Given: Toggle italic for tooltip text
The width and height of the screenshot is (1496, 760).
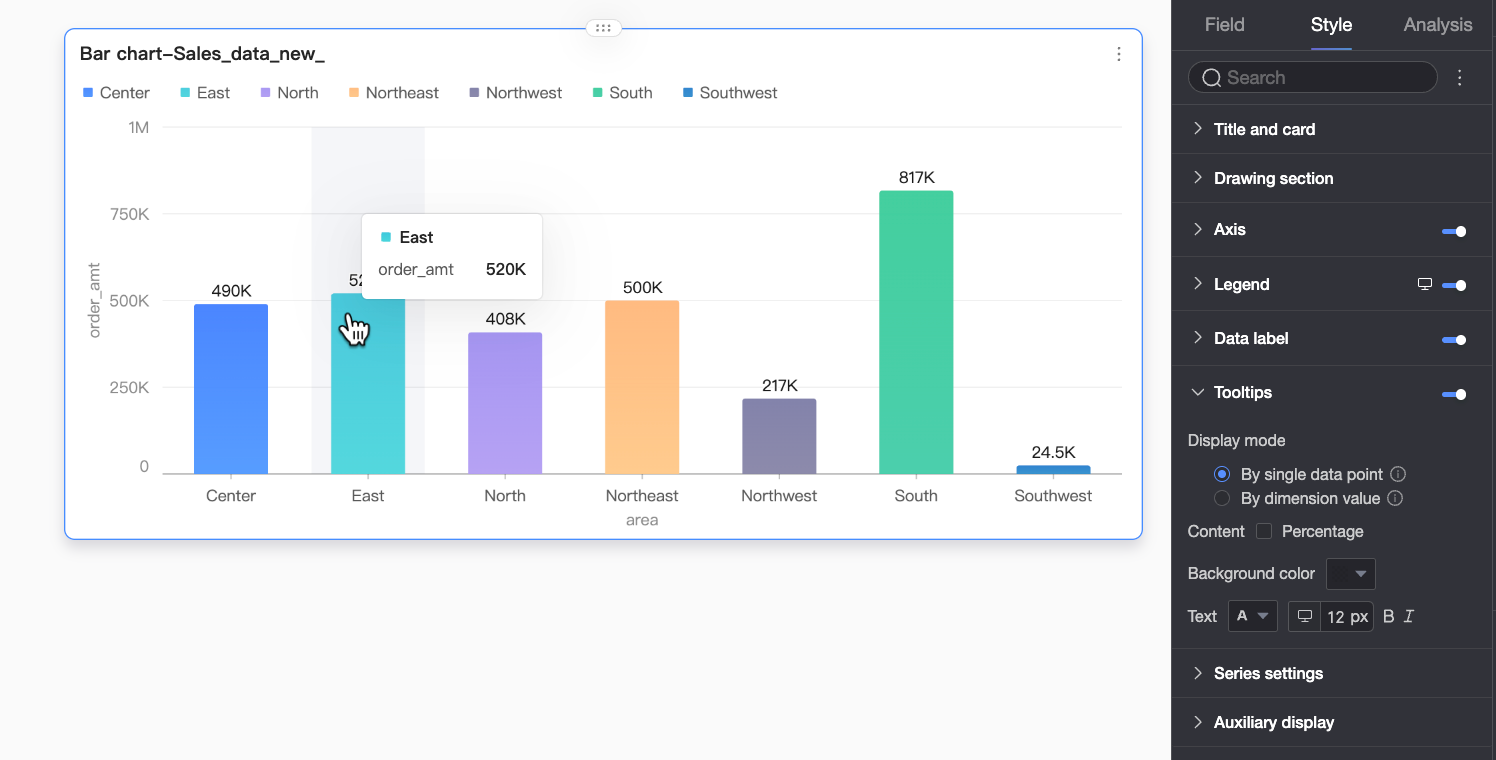Looking at the screenshot, I should pos(1409,616).
